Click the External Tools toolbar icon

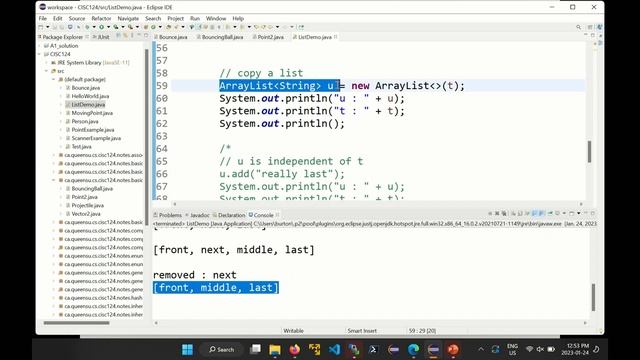coord(130,27)
